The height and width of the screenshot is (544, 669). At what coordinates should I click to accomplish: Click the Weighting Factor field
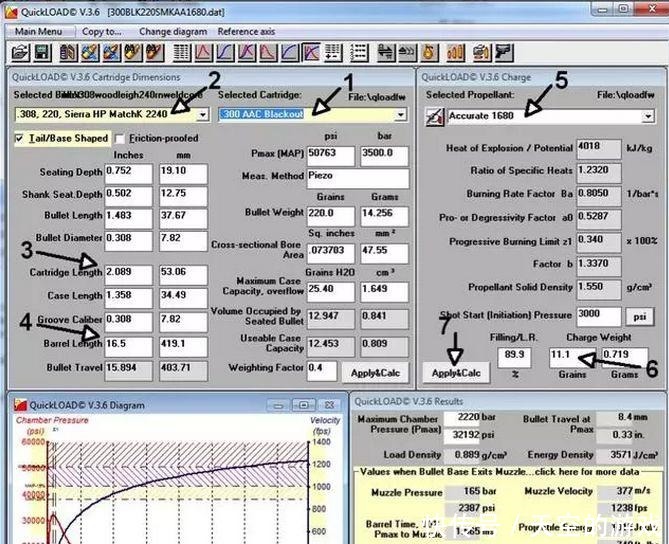[322, 371]
